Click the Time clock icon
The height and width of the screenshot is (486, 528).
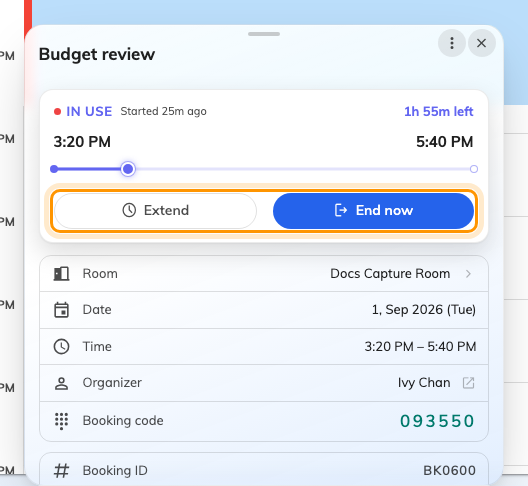[x=61, y=347]
